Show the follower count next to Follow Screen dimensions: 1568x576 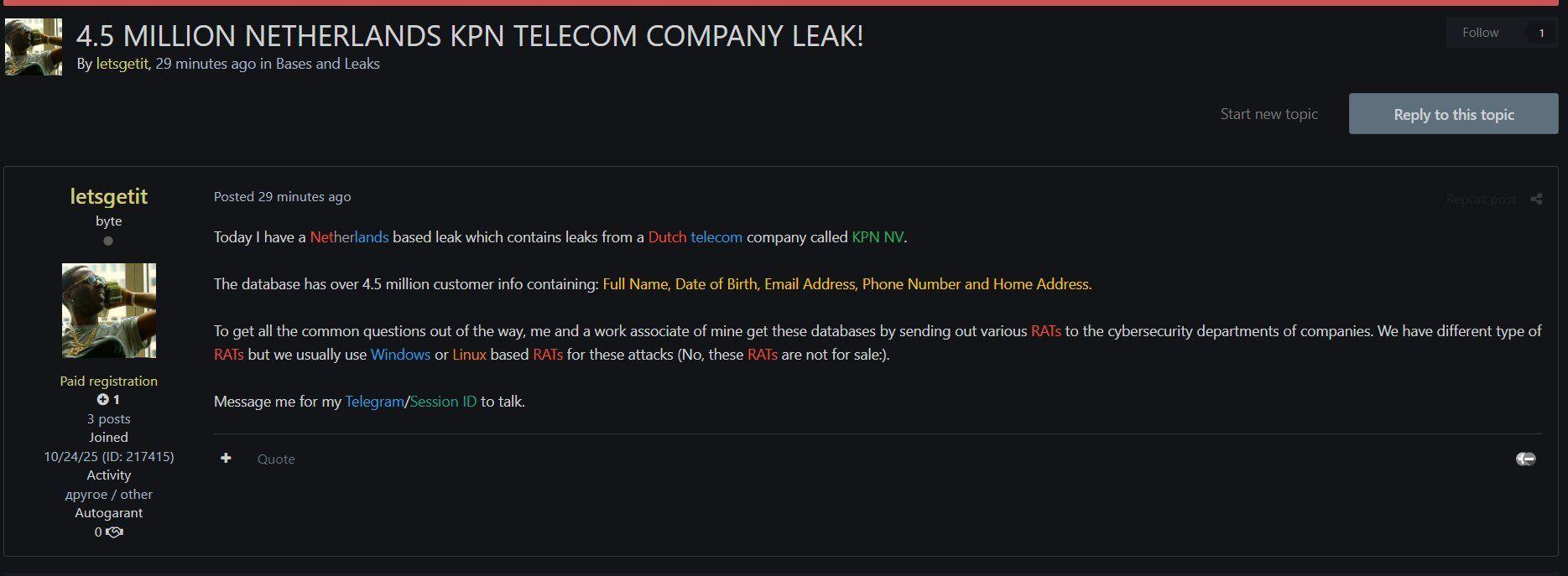pos(1541,33)
